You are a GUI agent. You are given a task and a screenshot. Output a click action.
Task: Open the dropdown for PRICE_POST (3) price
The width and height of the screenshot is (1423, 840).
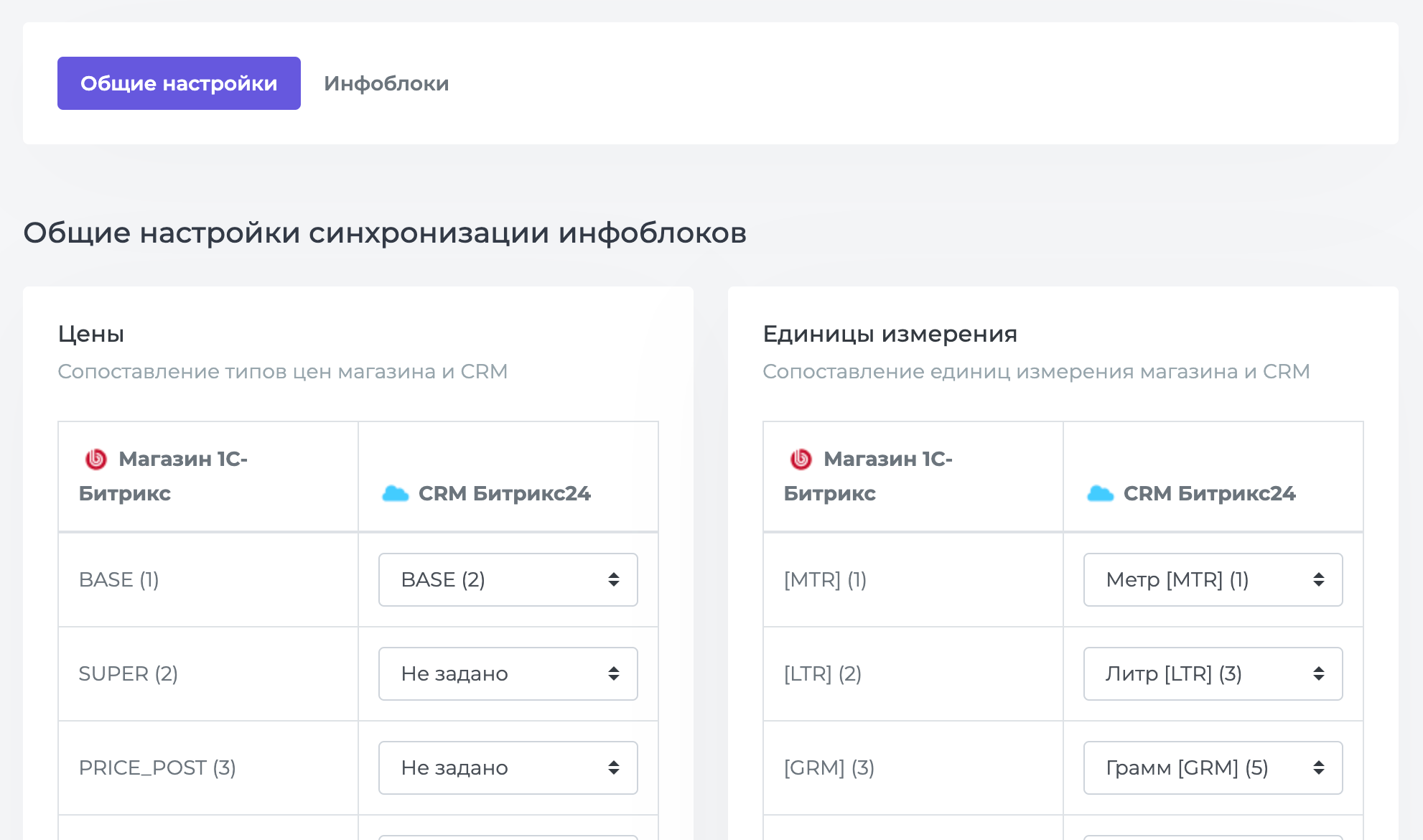coord(508,767)
